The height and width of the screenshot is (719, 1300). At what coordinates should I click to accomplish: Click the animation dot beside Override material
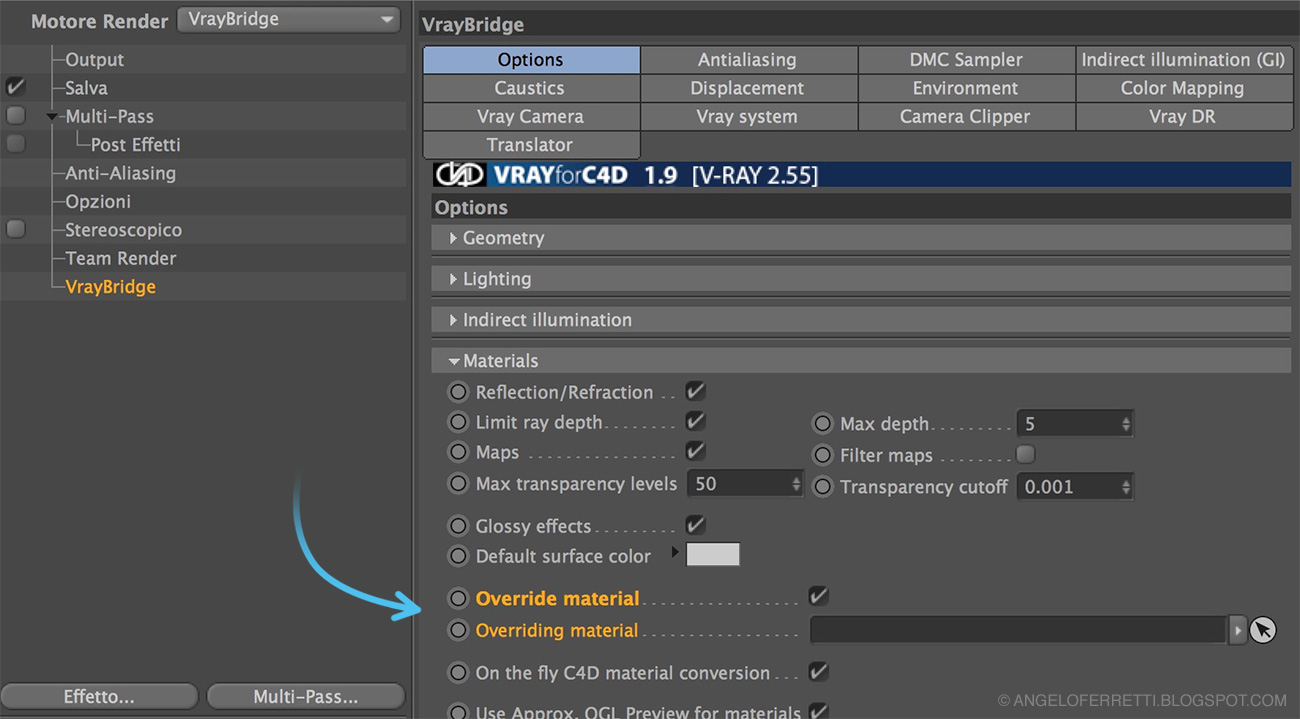(x=458, y=598)
